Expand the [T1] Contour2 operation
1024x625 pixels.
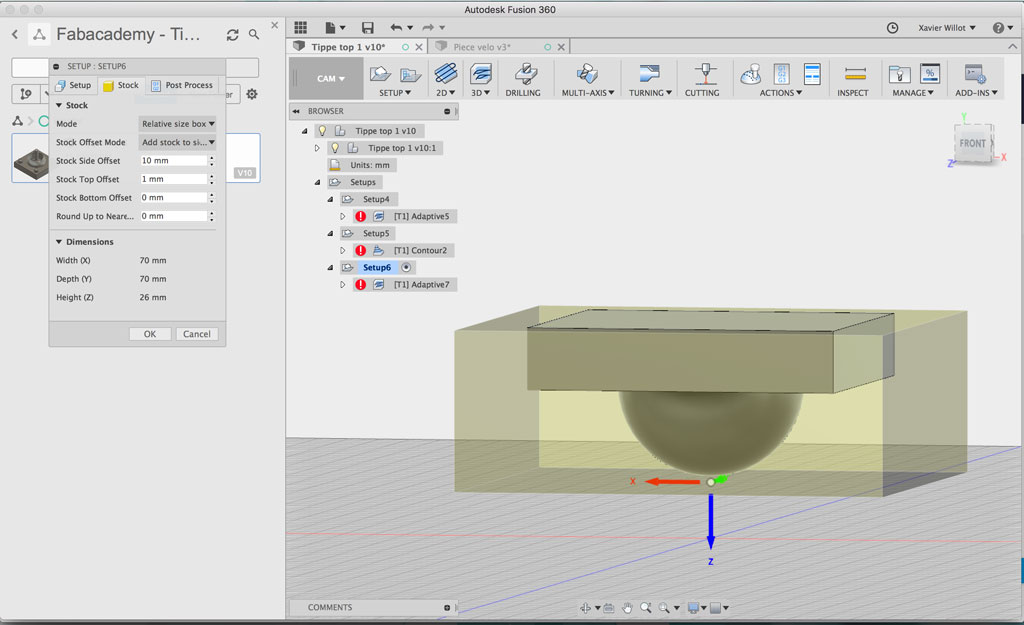pos(342,250)
